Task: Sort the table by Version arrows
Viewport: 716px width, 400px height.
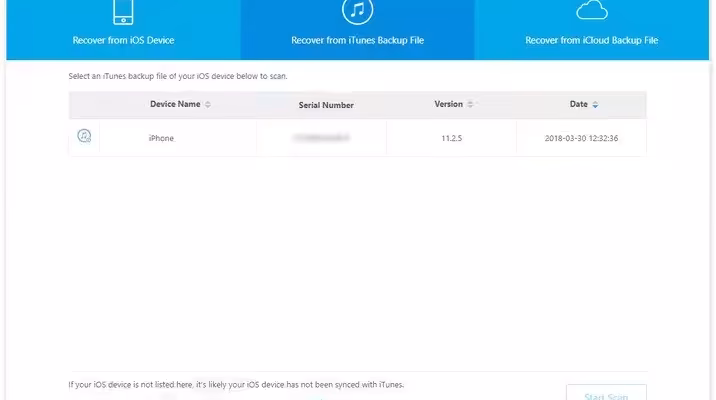Action: pos(470,105)
